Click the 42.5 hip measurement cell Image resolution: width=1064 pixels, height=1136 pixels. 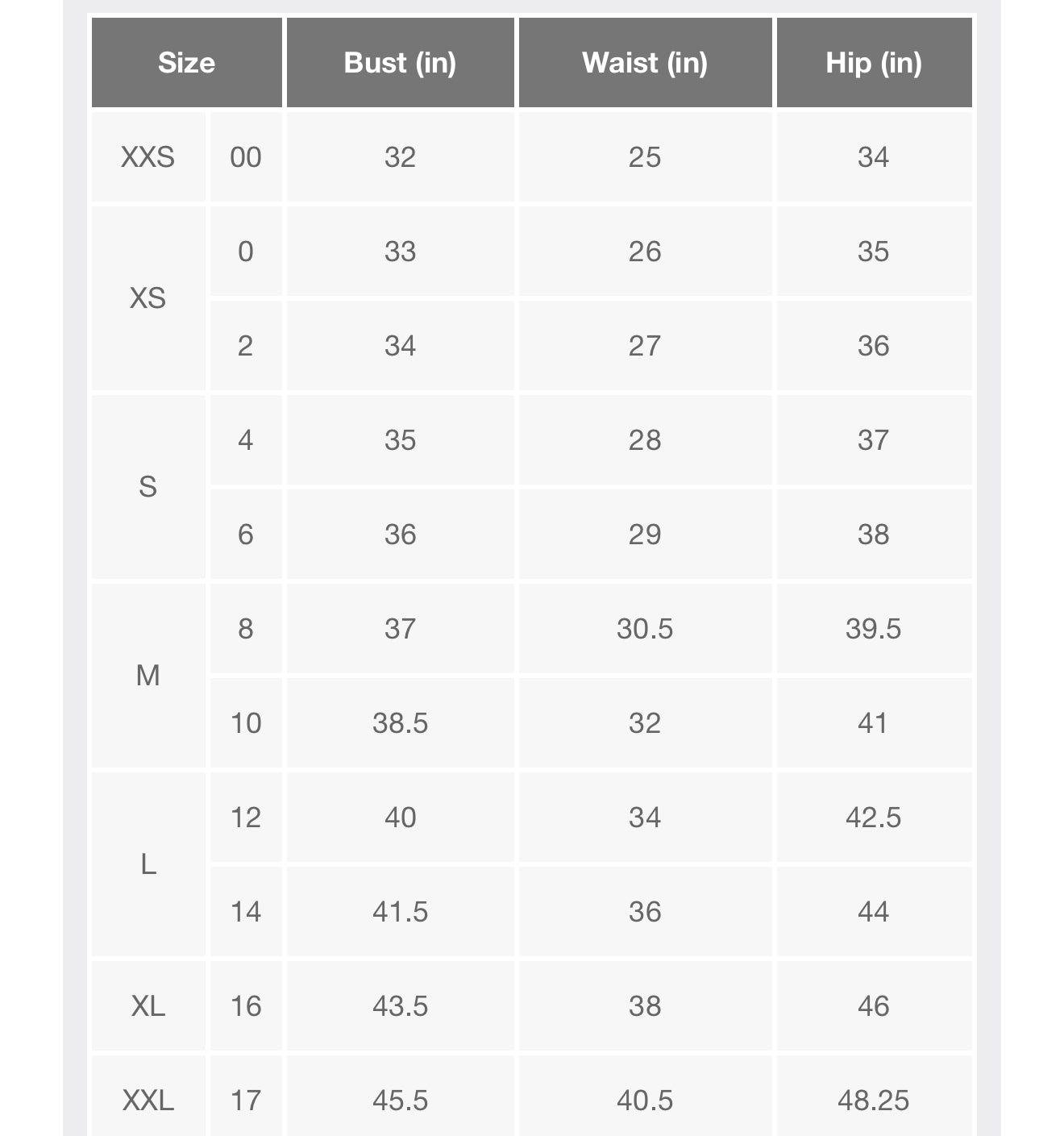(874, 818)
